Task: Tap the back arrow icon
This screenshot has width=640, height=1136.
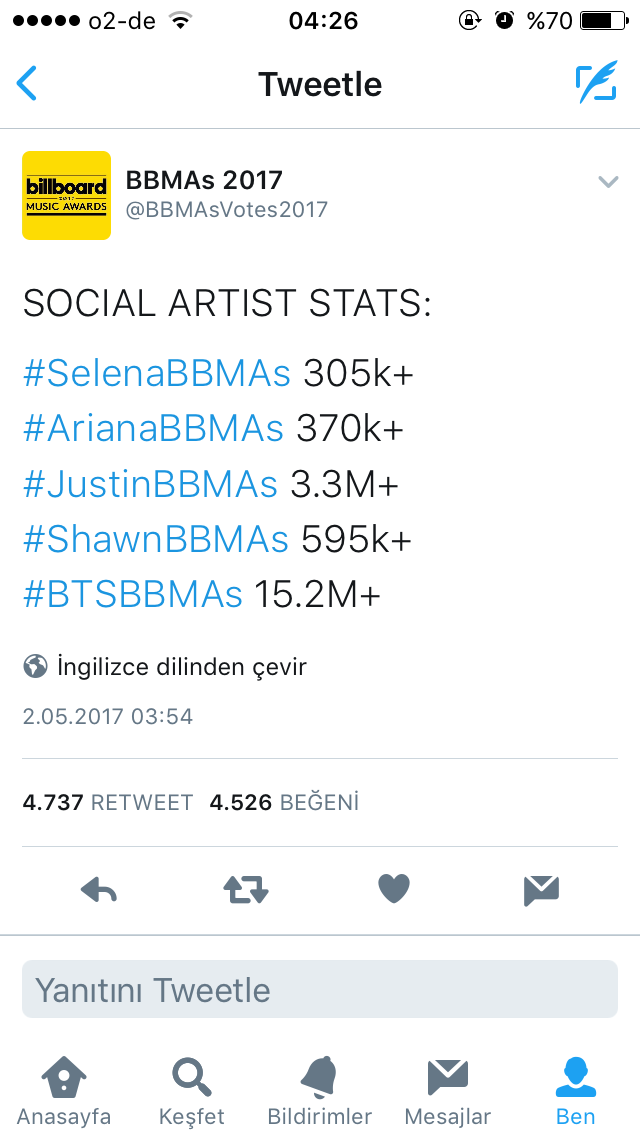Action: coord(27,84)
